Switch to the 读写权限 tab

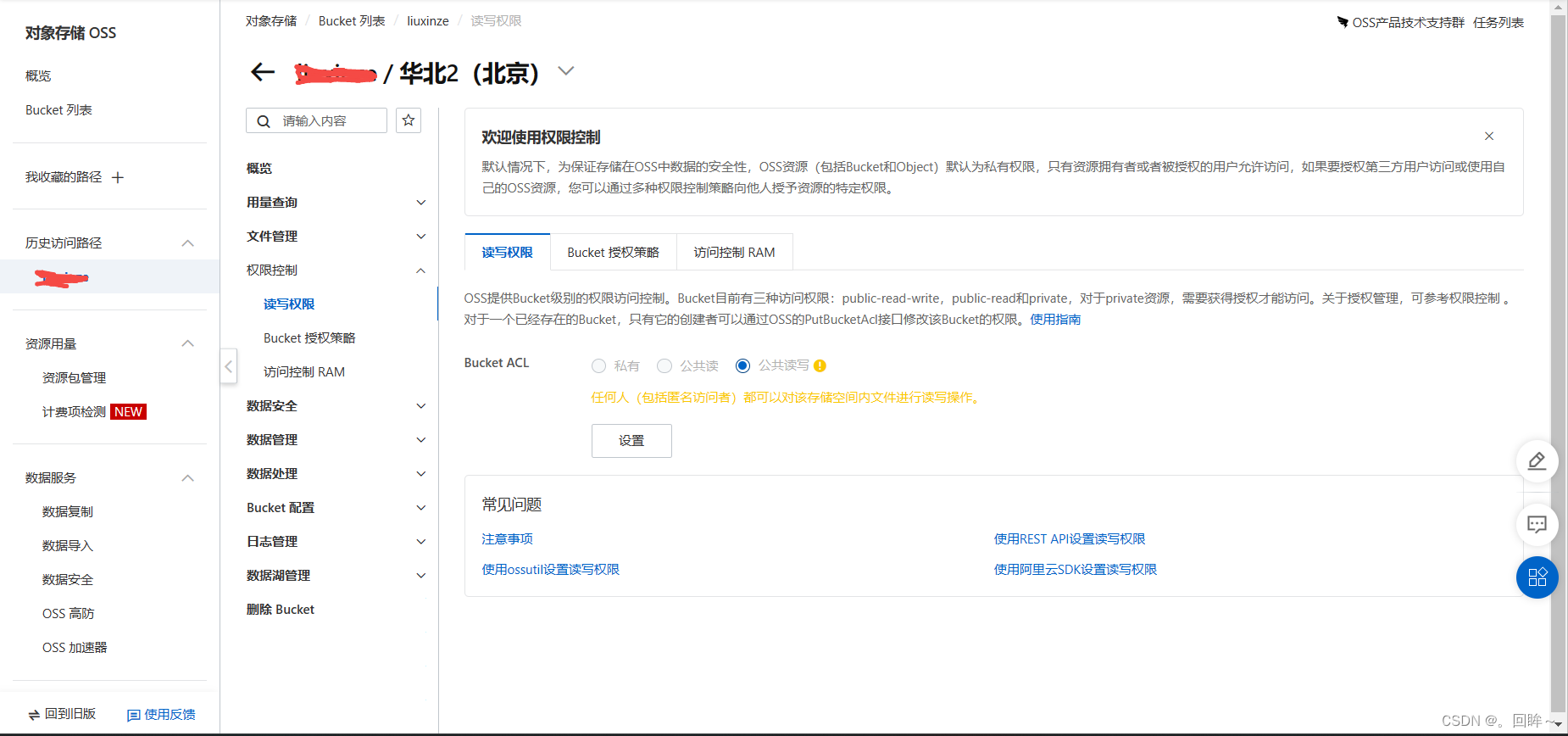[x=507, y=252]
